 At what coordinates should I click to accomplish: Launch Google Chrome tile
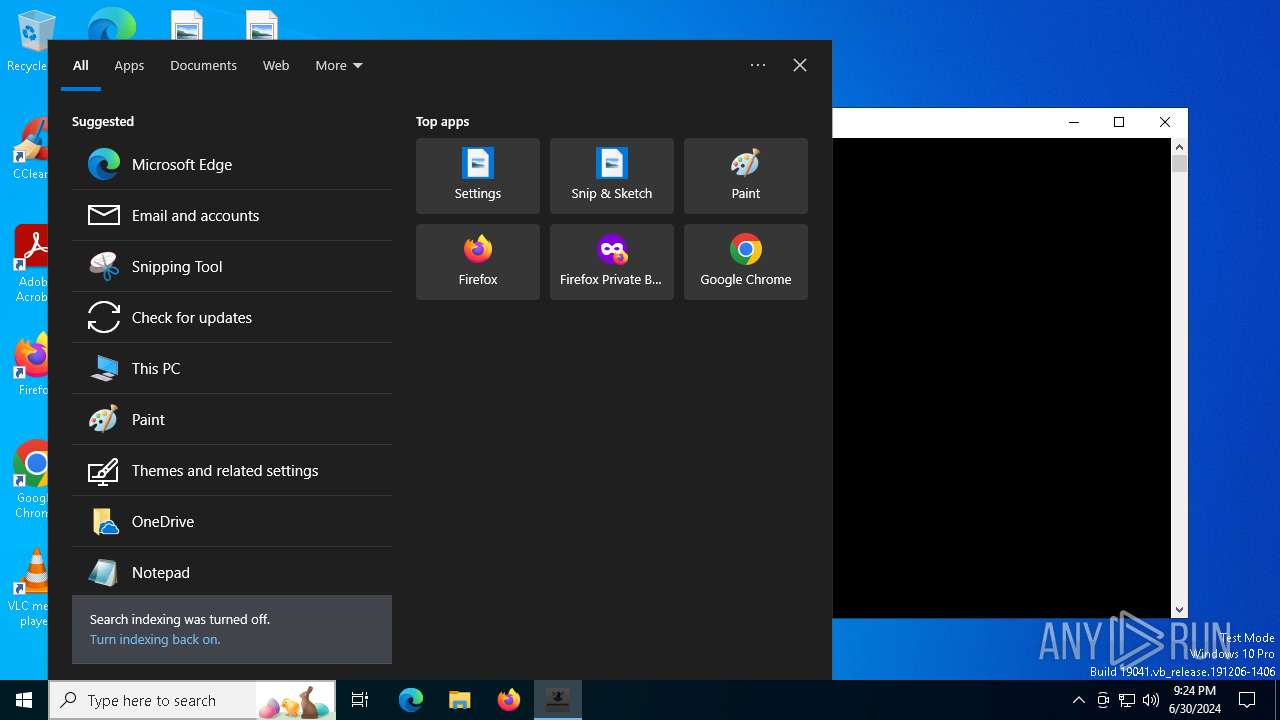[746, 262]
